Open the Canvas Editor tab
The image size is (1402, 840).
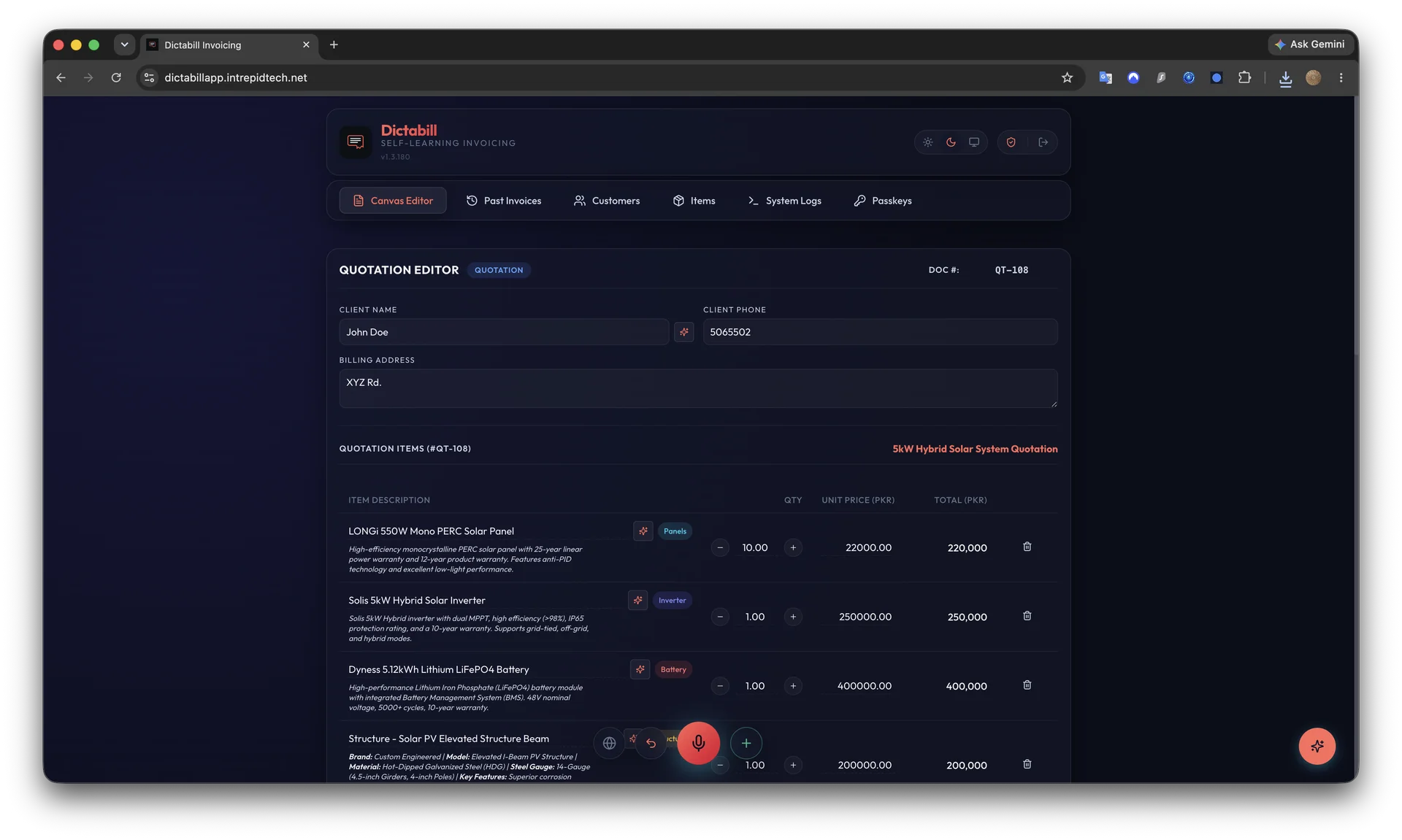click(393, 201)
